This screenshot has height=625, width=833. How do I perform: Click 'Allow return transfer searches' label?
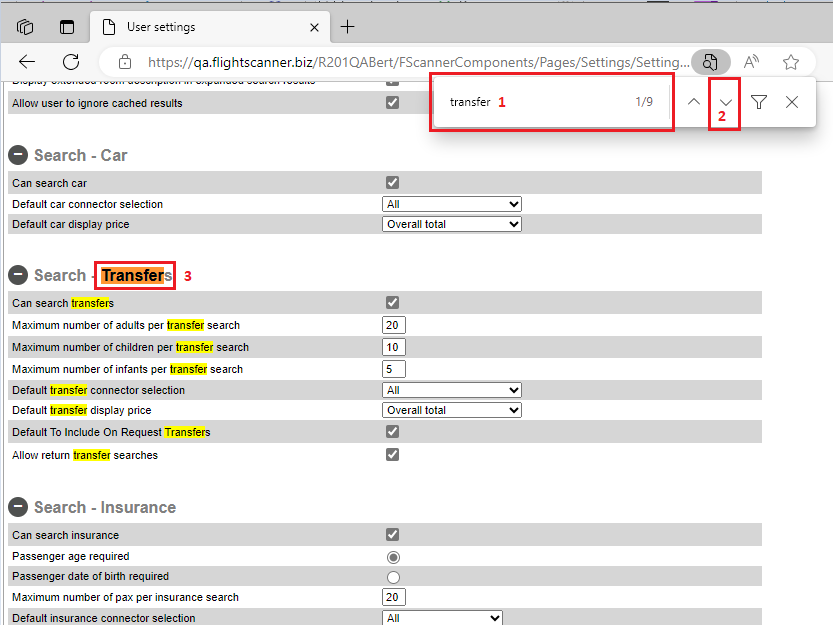(x=85, y=455)
